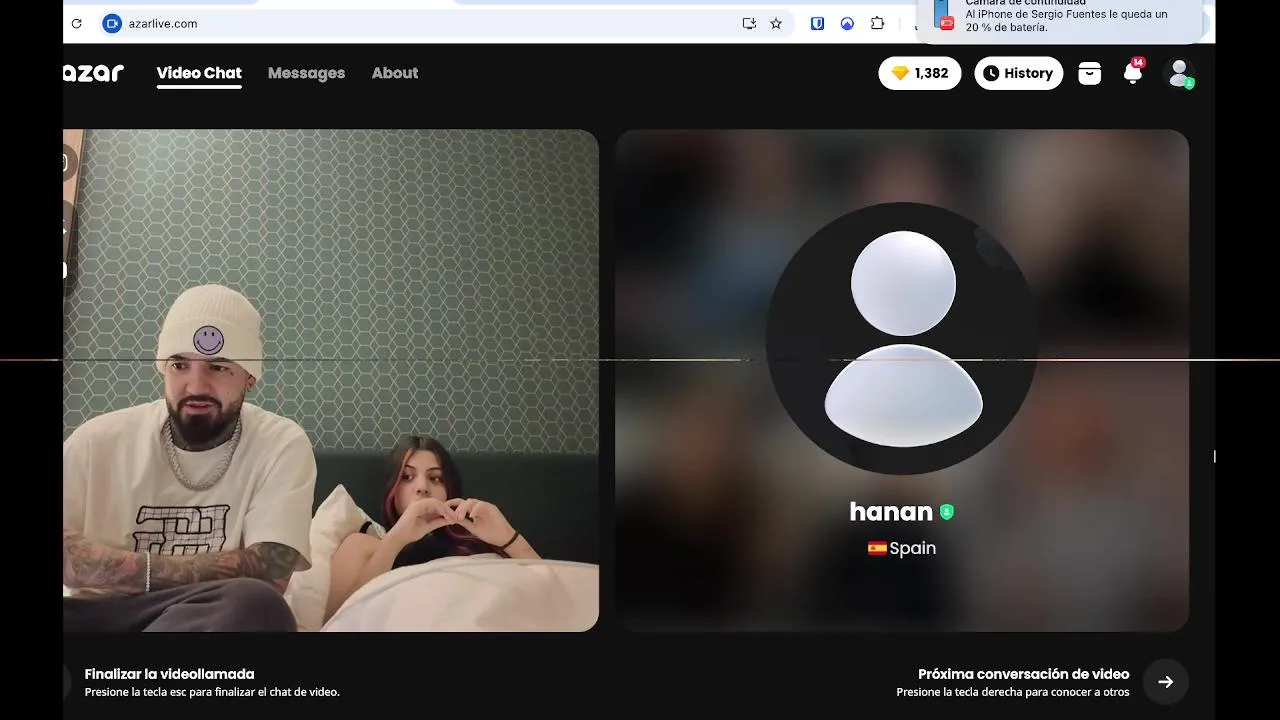Click the esc key hint text

[212, 692]
